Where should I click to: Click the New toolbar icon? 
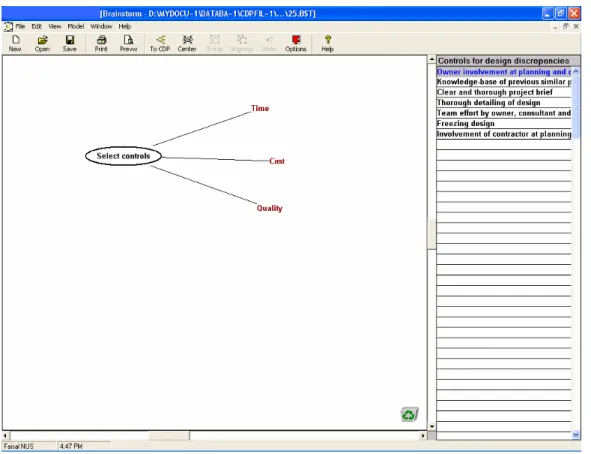click(x=15, y=43)
